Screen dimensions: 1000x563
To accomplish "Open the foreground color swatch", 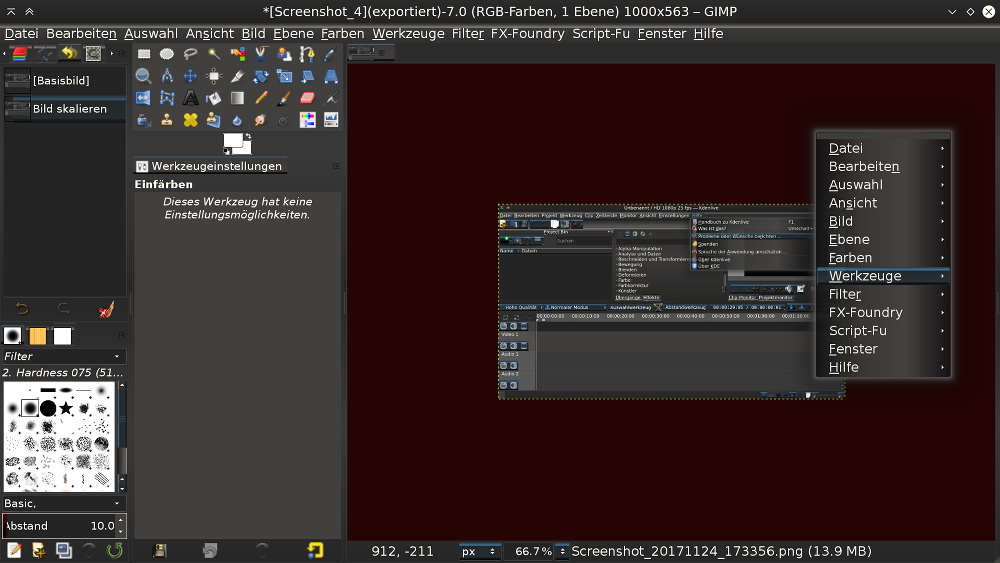I will click(x=233, y=141).
